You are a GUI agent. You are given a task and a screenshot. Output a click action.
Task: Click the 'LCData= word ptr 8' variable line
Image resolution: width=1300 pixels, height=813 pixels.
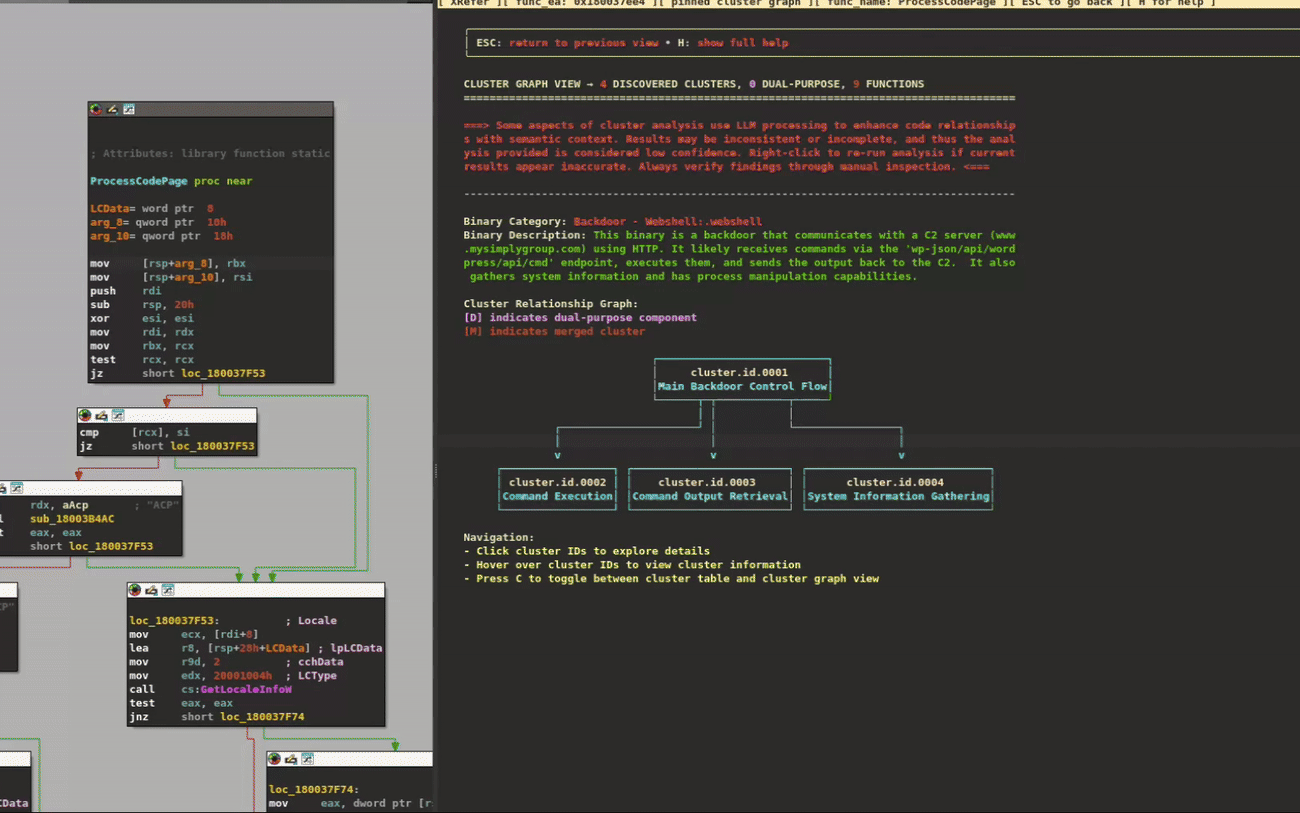[x=152, y=208]
